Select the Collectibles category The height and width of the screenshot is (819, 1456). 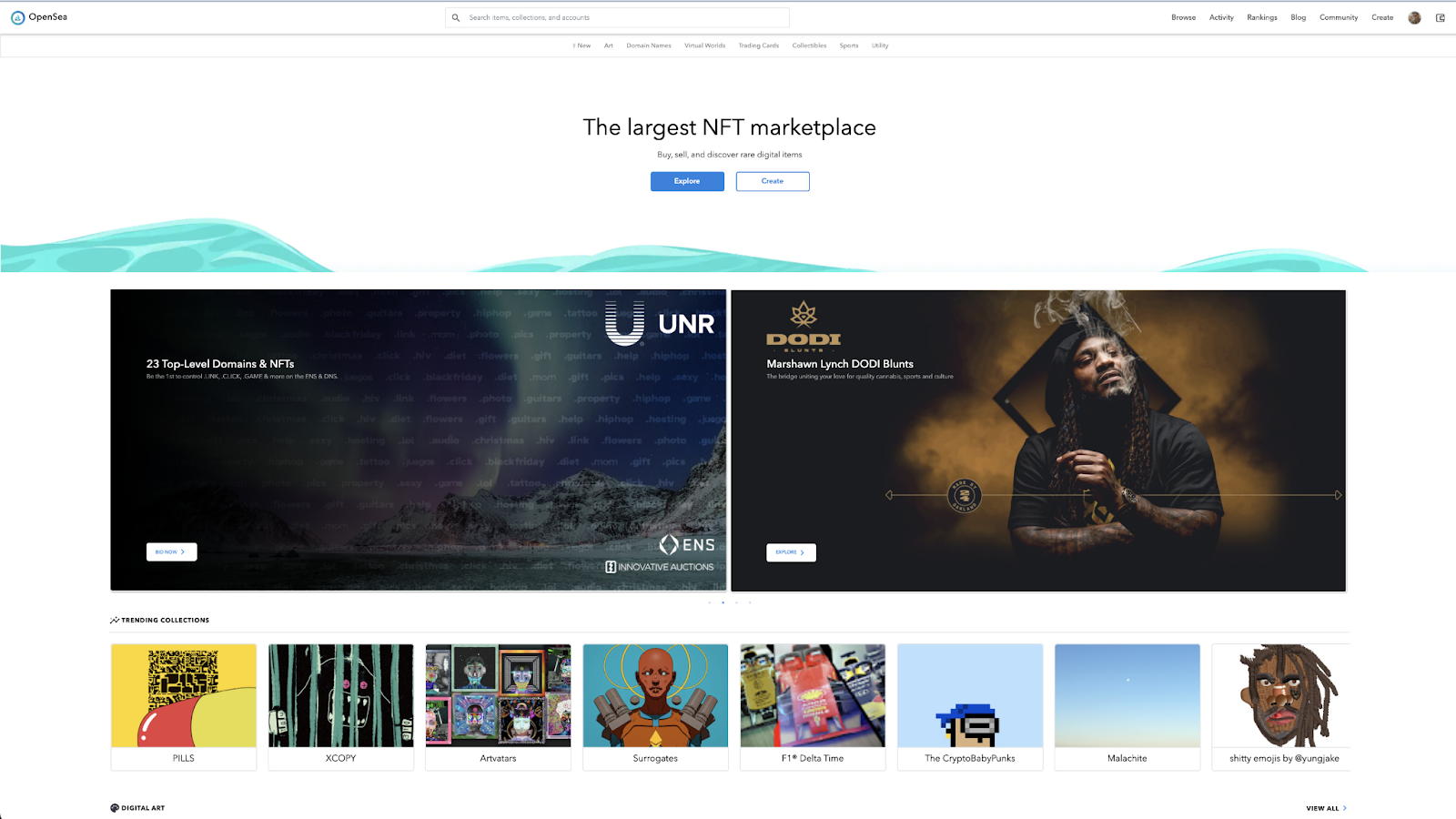[809, 45]
